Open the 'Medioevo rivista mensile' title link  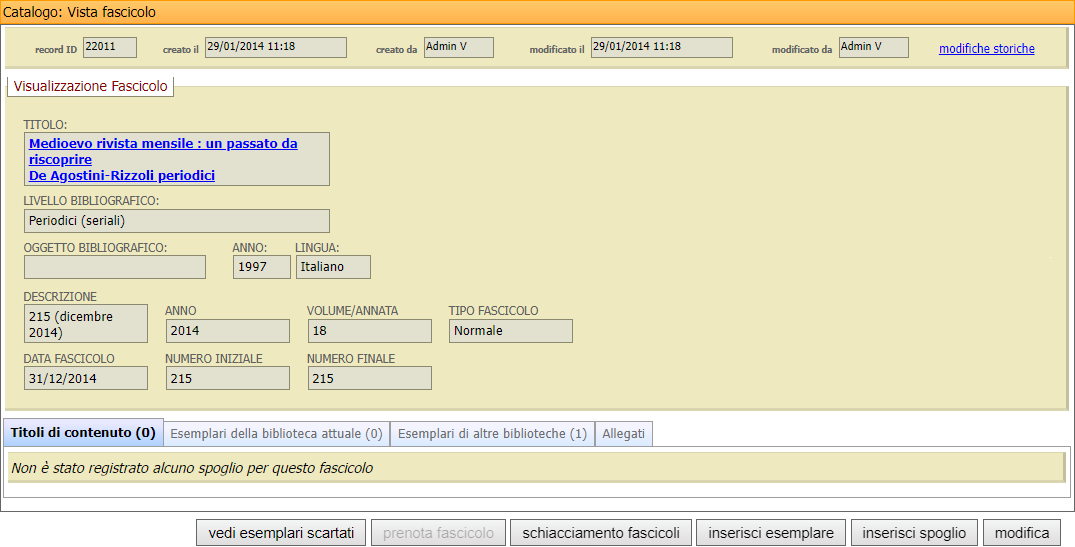(x=163, y=144)
